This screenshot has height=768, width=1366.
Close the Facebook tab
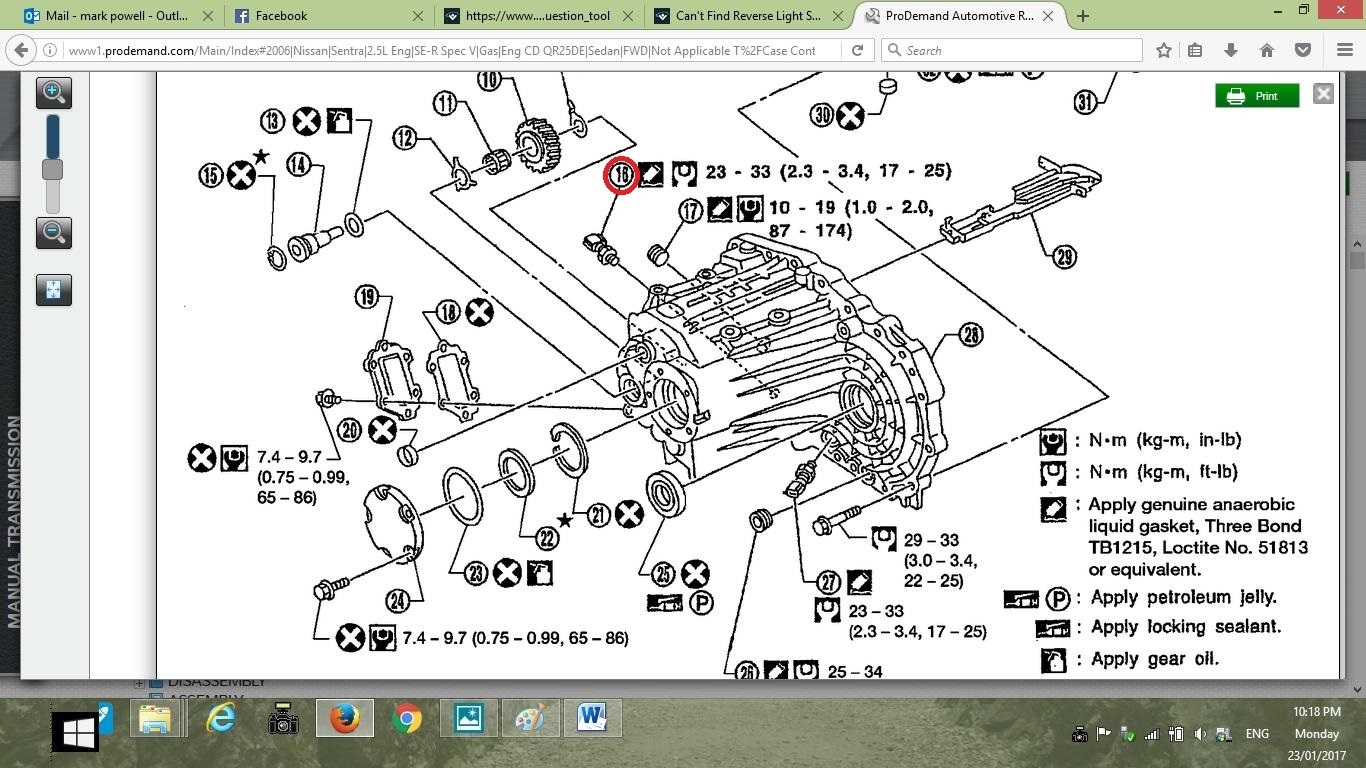418,16
